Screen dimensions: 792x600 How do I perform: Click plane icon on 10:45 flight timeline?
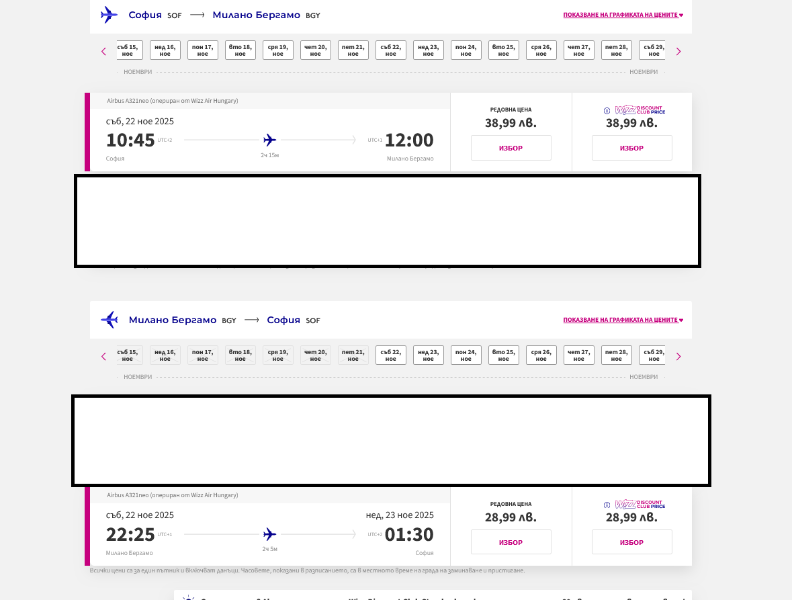(270, 139)
